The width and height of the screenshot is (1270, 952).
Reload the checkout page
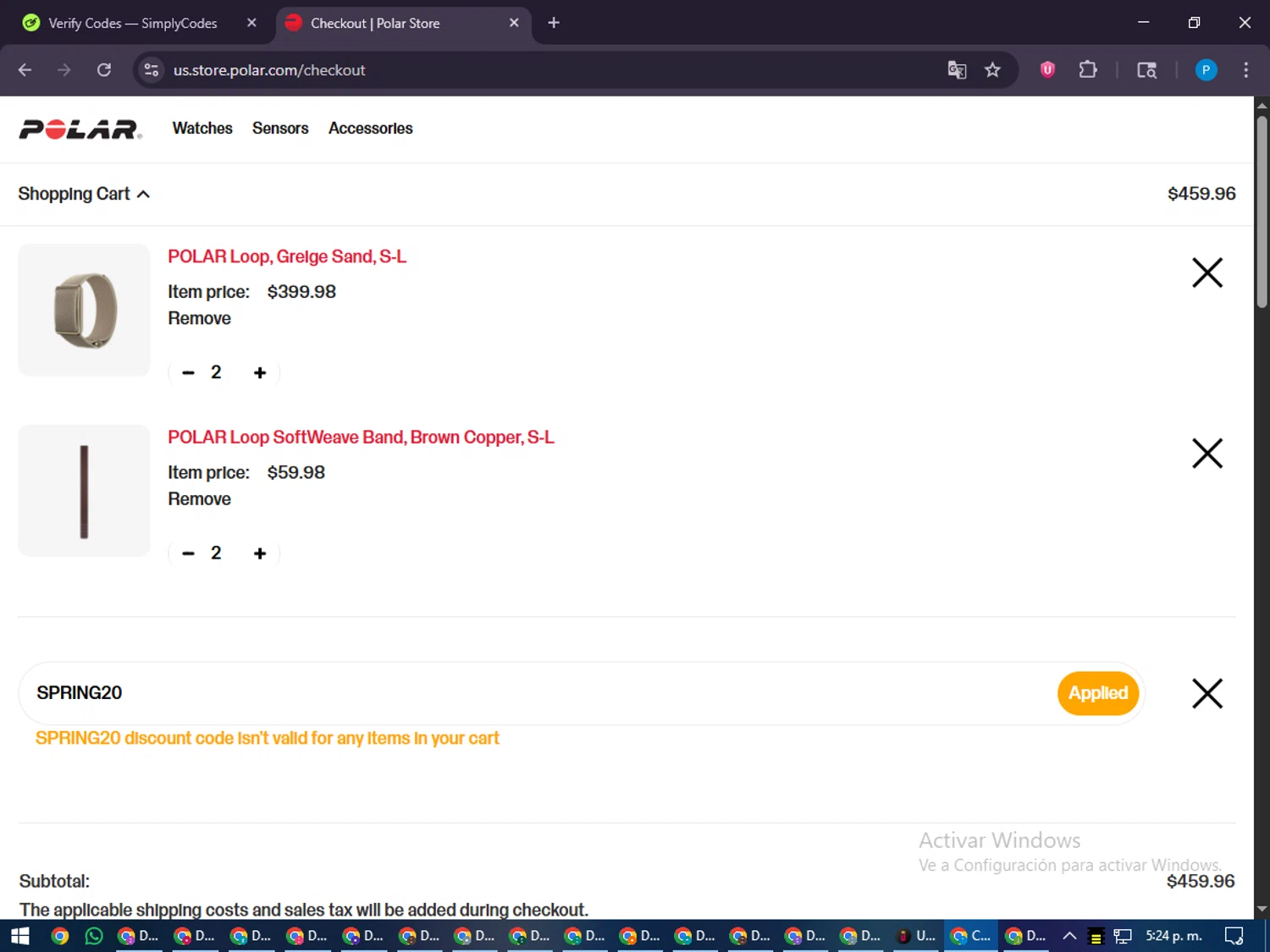point(104,69)
